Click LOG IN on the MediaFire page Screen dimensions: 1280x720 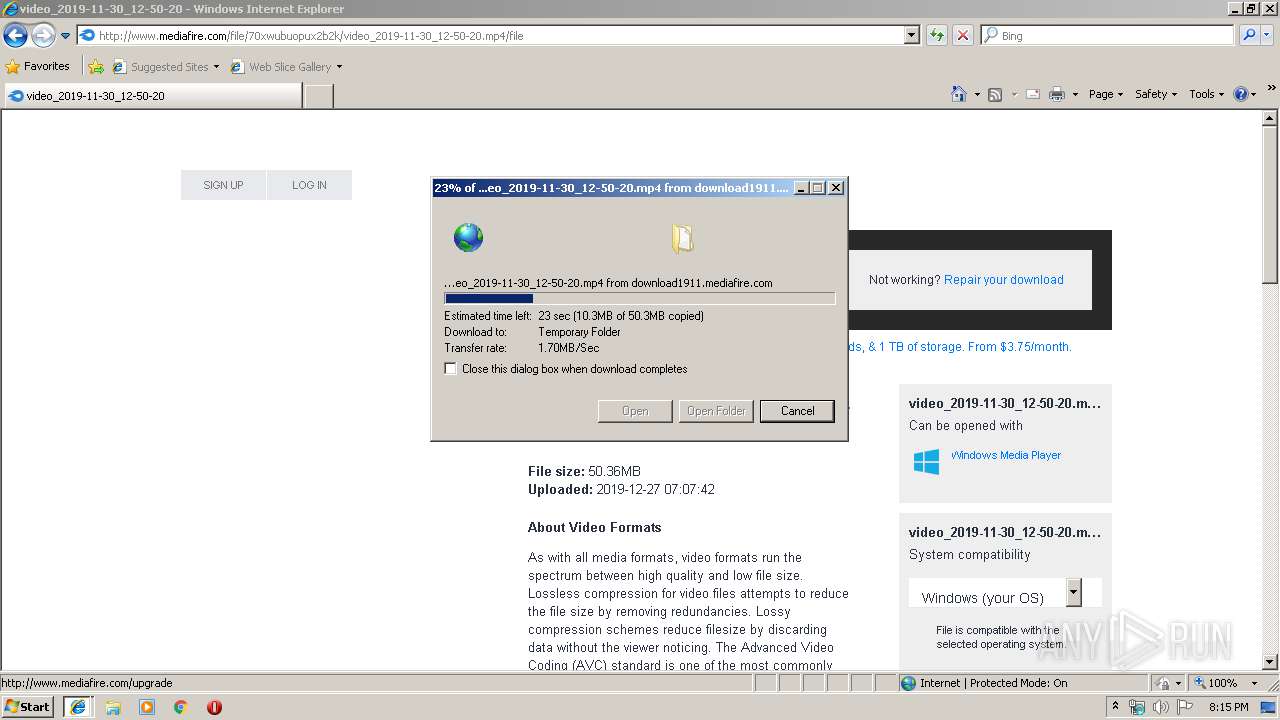(x=309, y=185)
